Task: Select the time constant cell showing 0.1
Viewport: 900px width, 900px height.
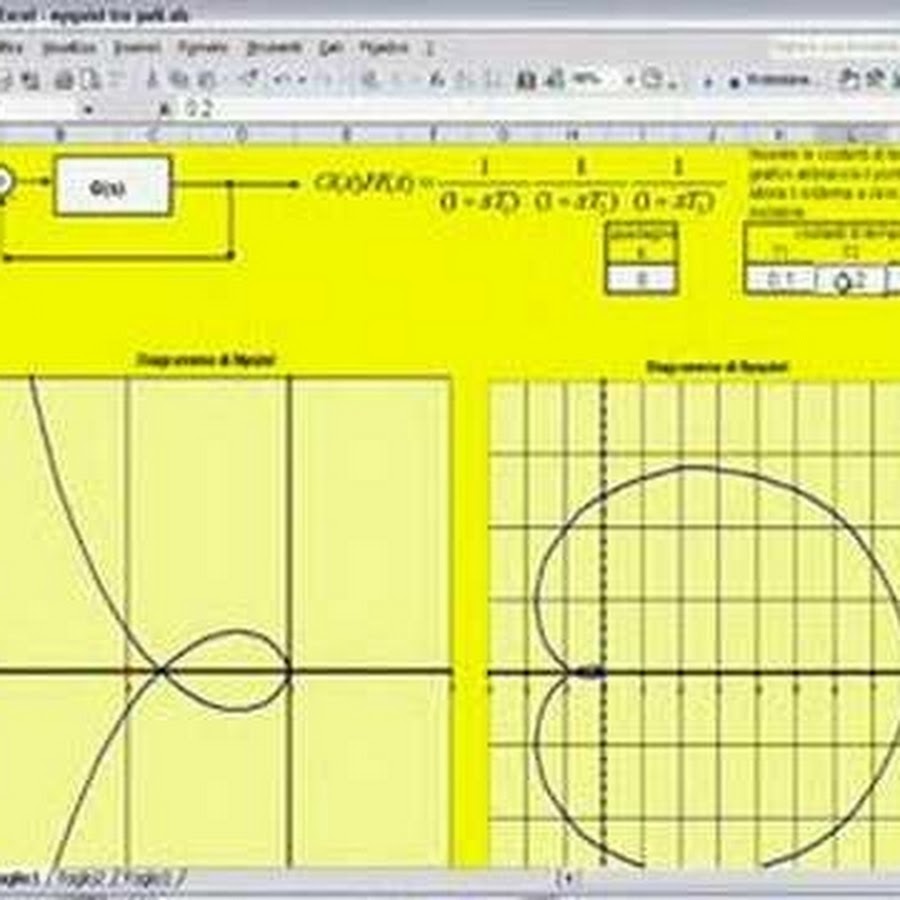Action: [780, 281]
